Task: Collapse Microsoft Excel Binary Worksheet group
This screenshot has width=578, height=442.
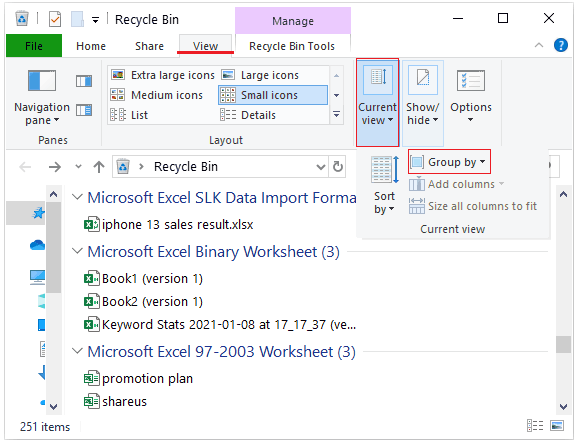Action: click(77, 251)
